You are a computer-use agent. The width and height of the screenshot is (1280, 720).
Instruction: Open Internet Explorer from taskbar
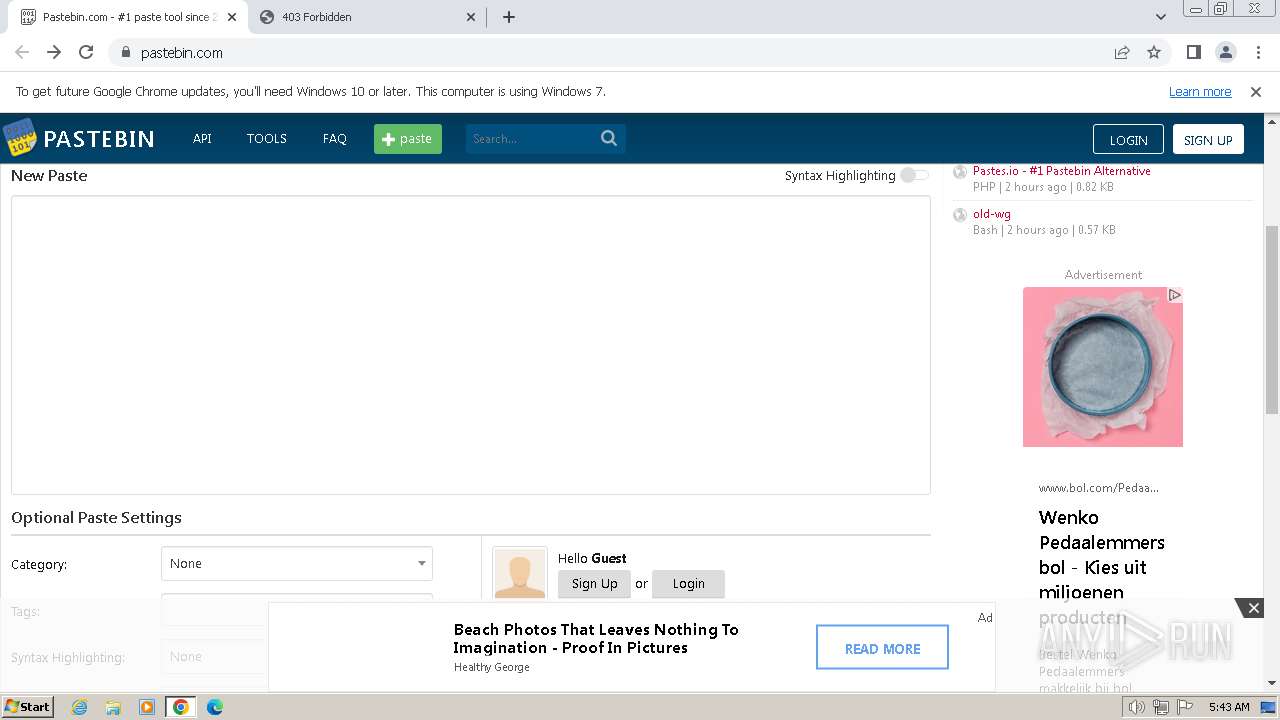click(x=79, y=707)
